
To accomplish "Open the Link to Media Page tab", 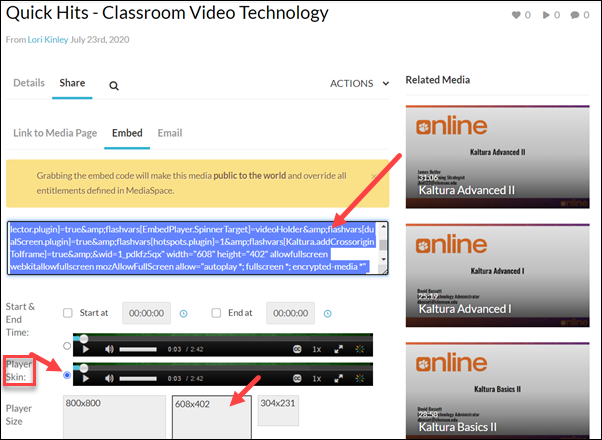I will (x=55, y=133).
